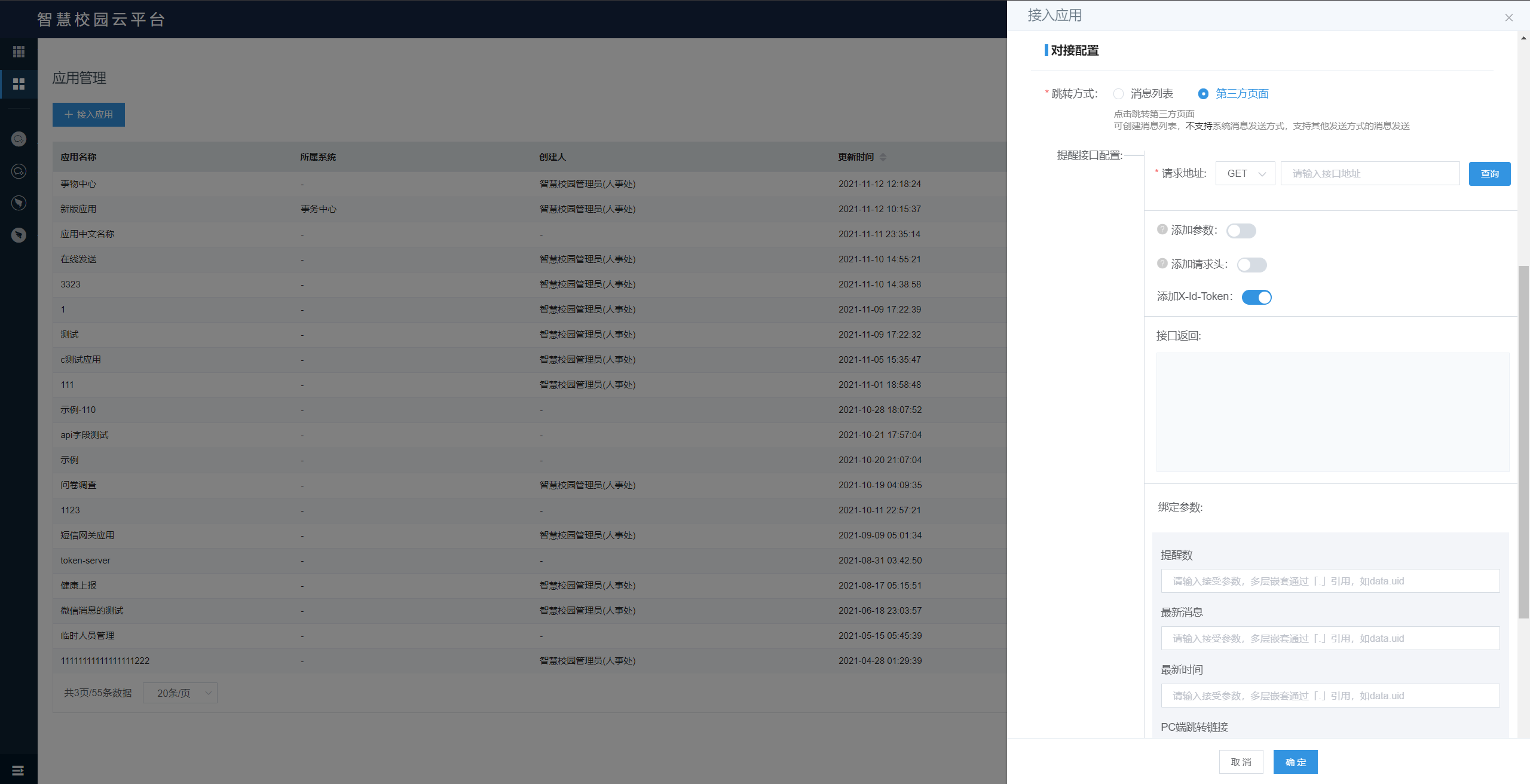Click the 应用管理 page heading
The image size is (1530, 784).
coord(79,78)
